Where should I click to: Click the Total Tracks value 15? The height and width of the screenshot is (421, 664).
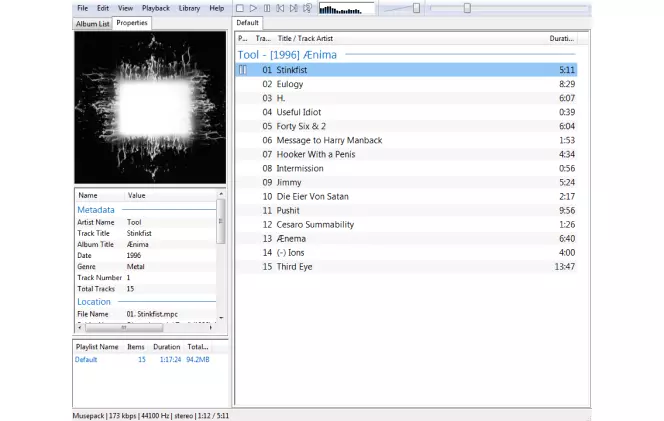(x=130, y=288)
